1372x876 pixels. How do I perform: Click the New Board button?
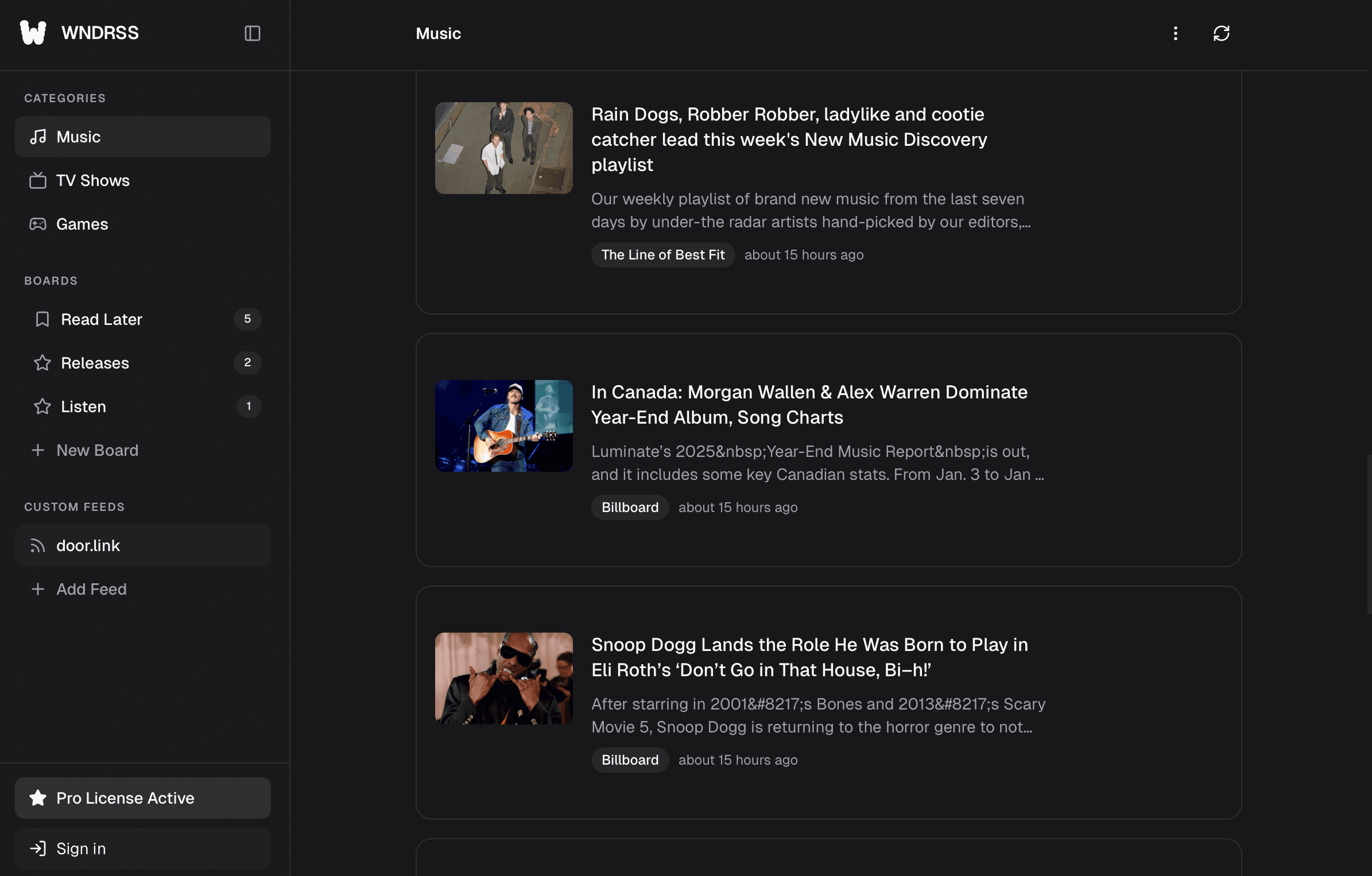85,450
